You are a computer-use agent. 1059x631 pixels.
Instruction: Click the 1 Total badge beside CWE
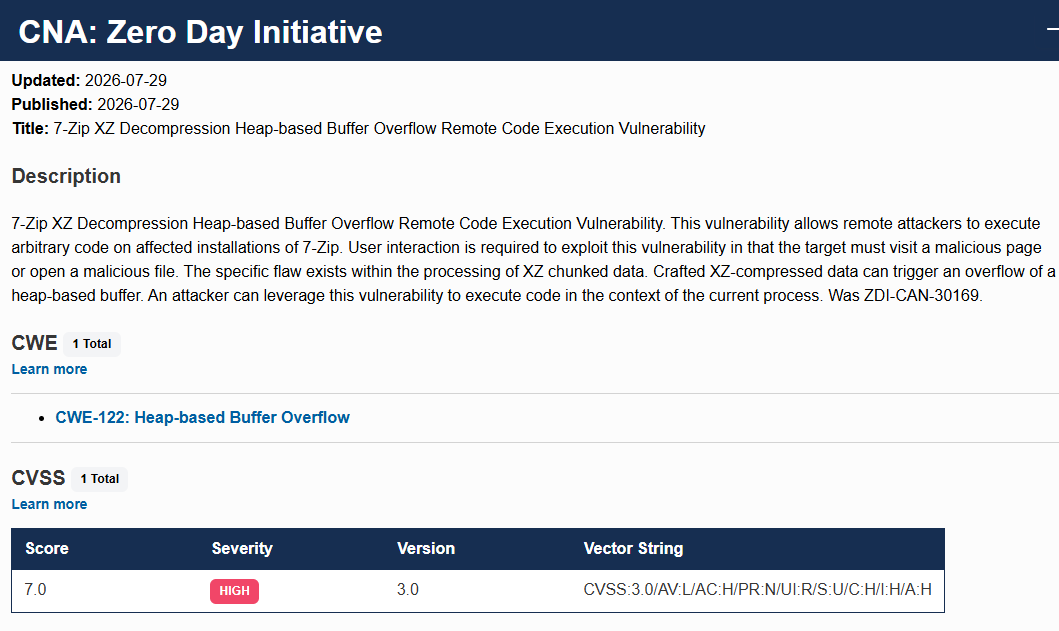pyautogui.click(x=92, y=344)
